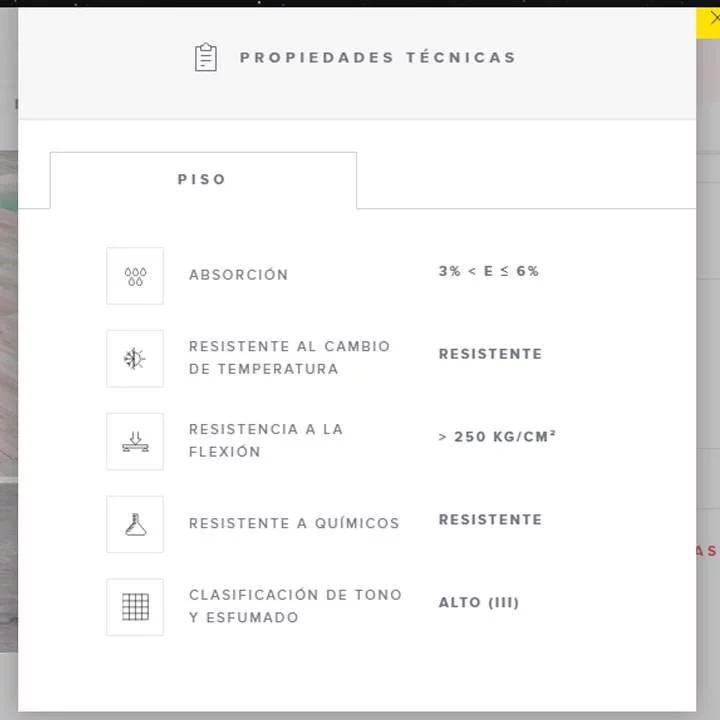Click the 3% < E ≤ 6% absorption value
720x720 pixels.
488,271
